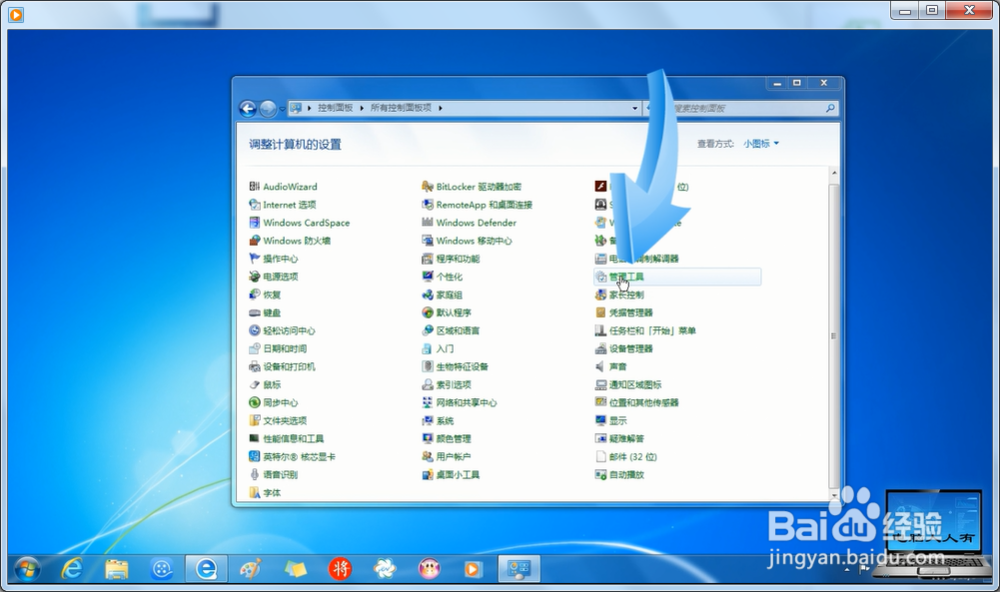This screenshot has width=1000, height=592.
Task: Click the scrollbar down arrow in Control Panel
Action: point(834,495)
